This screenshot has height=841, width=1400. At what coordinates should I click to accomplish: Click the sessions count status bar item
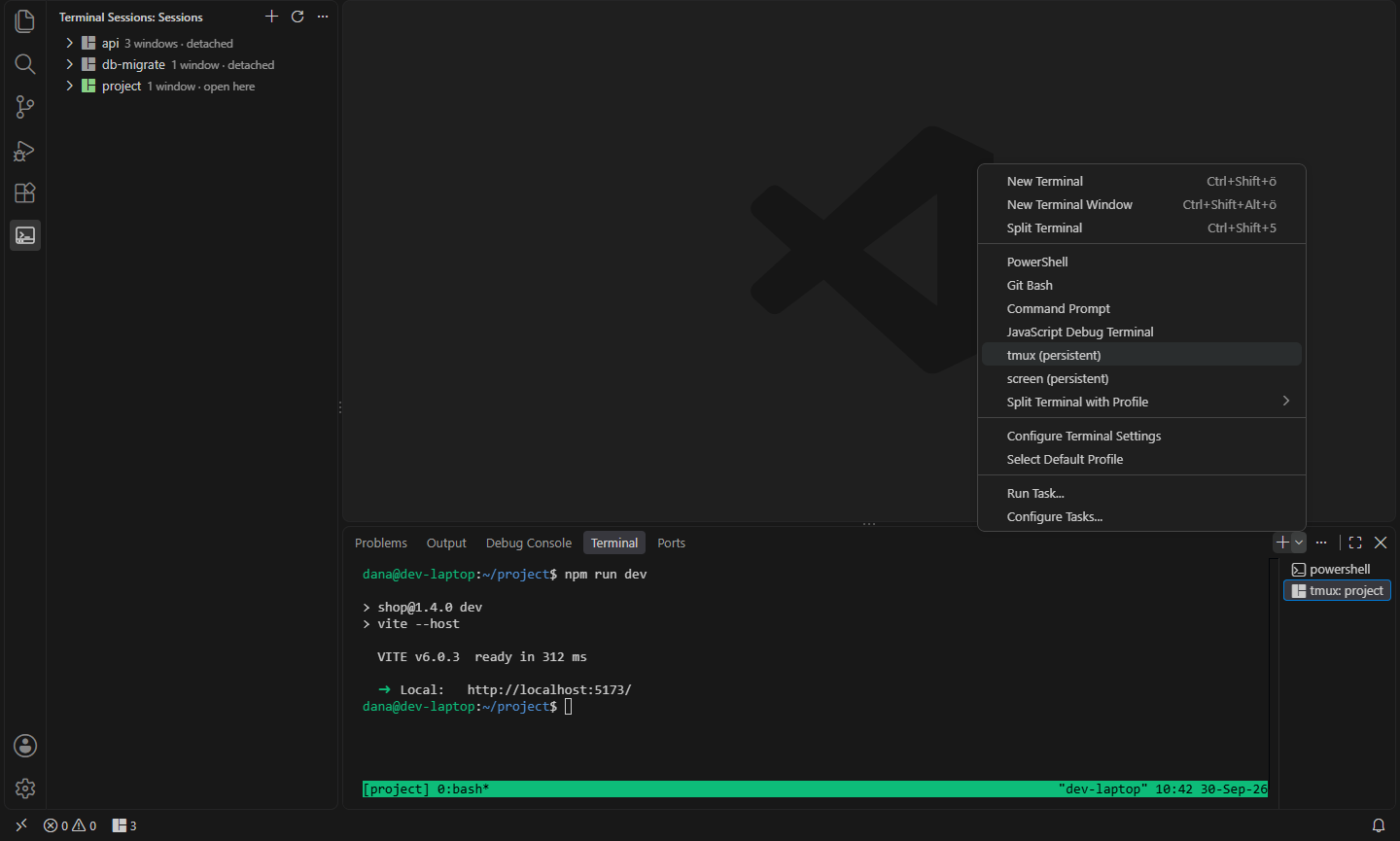(x=124, y=825)
